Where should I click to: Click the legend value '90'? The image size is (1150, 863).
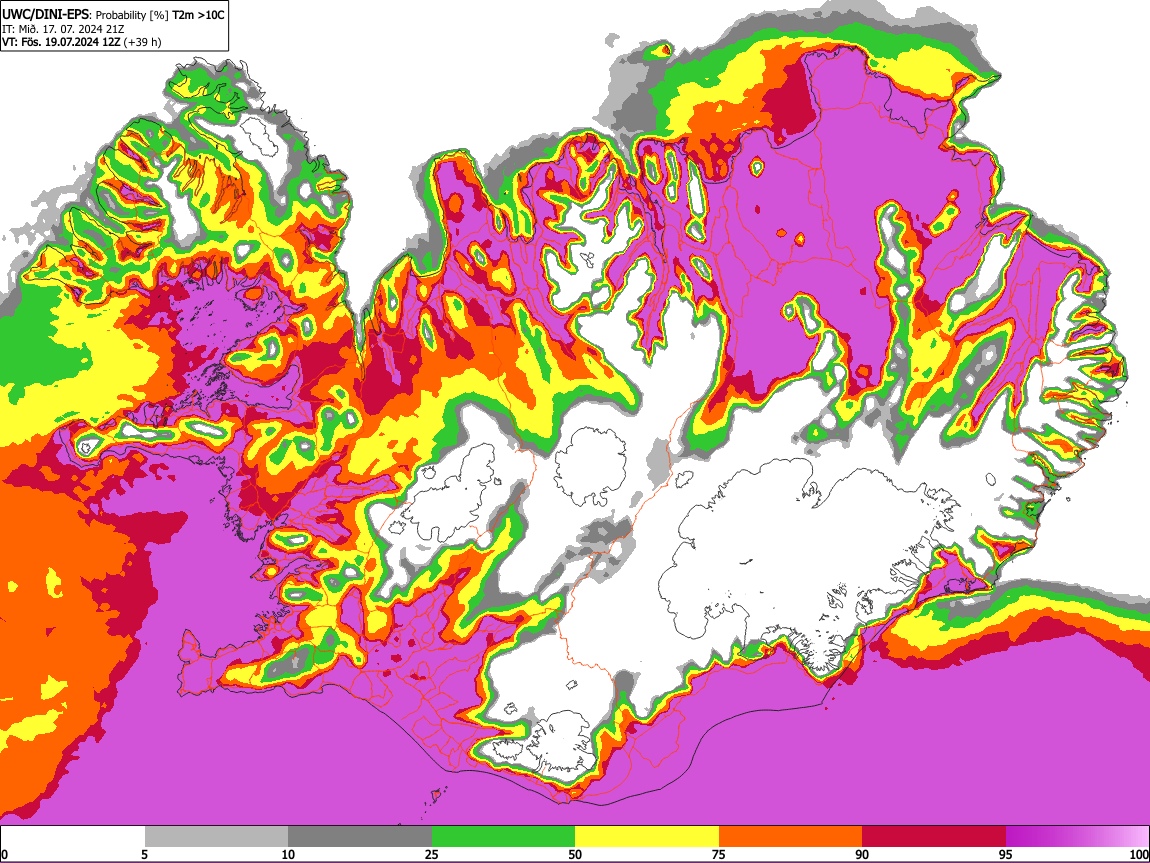862,854
